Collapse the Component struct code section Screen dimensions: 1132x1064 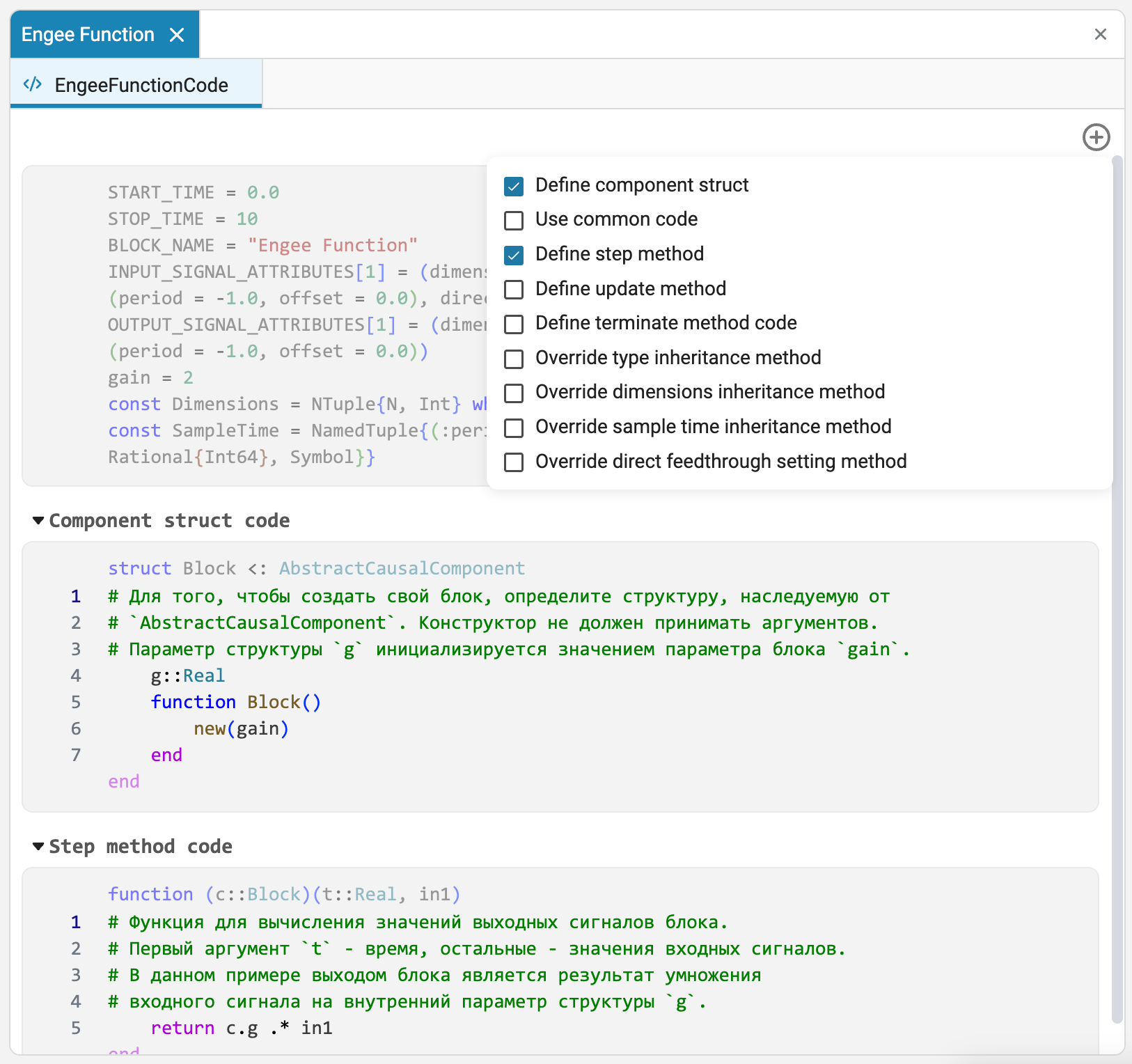pyautogui.click(x=38, y=520)
